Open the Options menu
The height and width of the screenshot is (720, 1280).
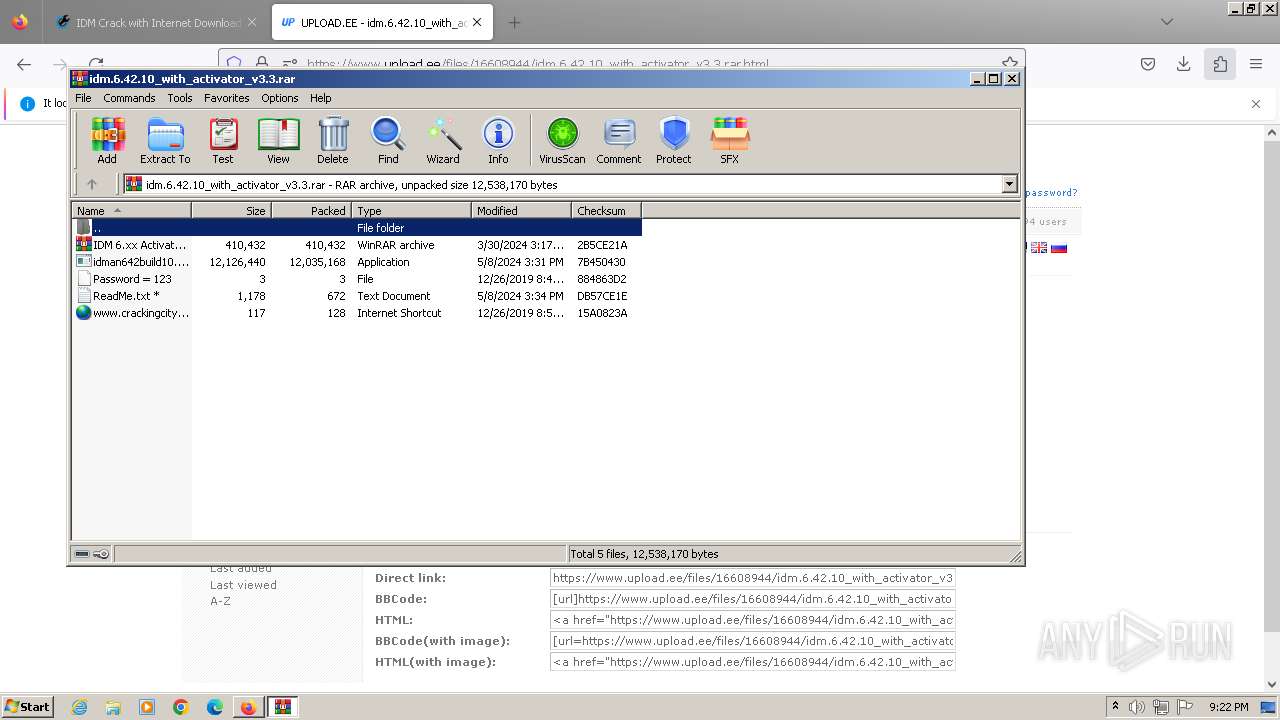click(x=280, y=98)
